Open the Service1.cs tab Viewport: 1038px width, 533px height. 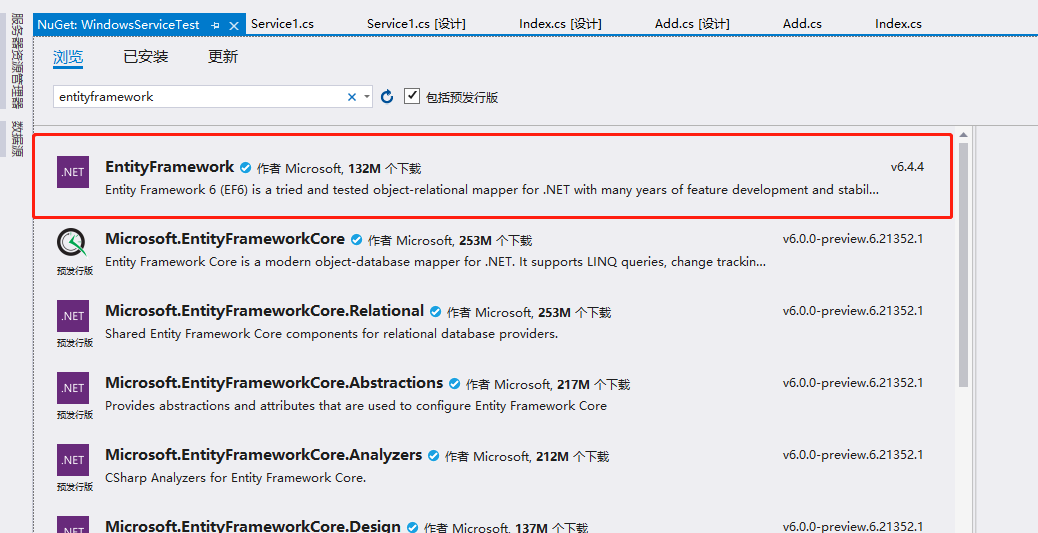tap(283, 24)
